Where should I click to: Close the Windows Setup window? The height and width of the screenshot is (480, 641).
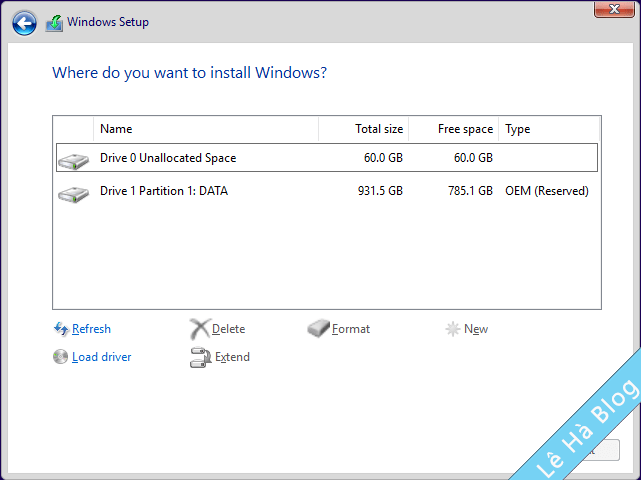point(613,9)
